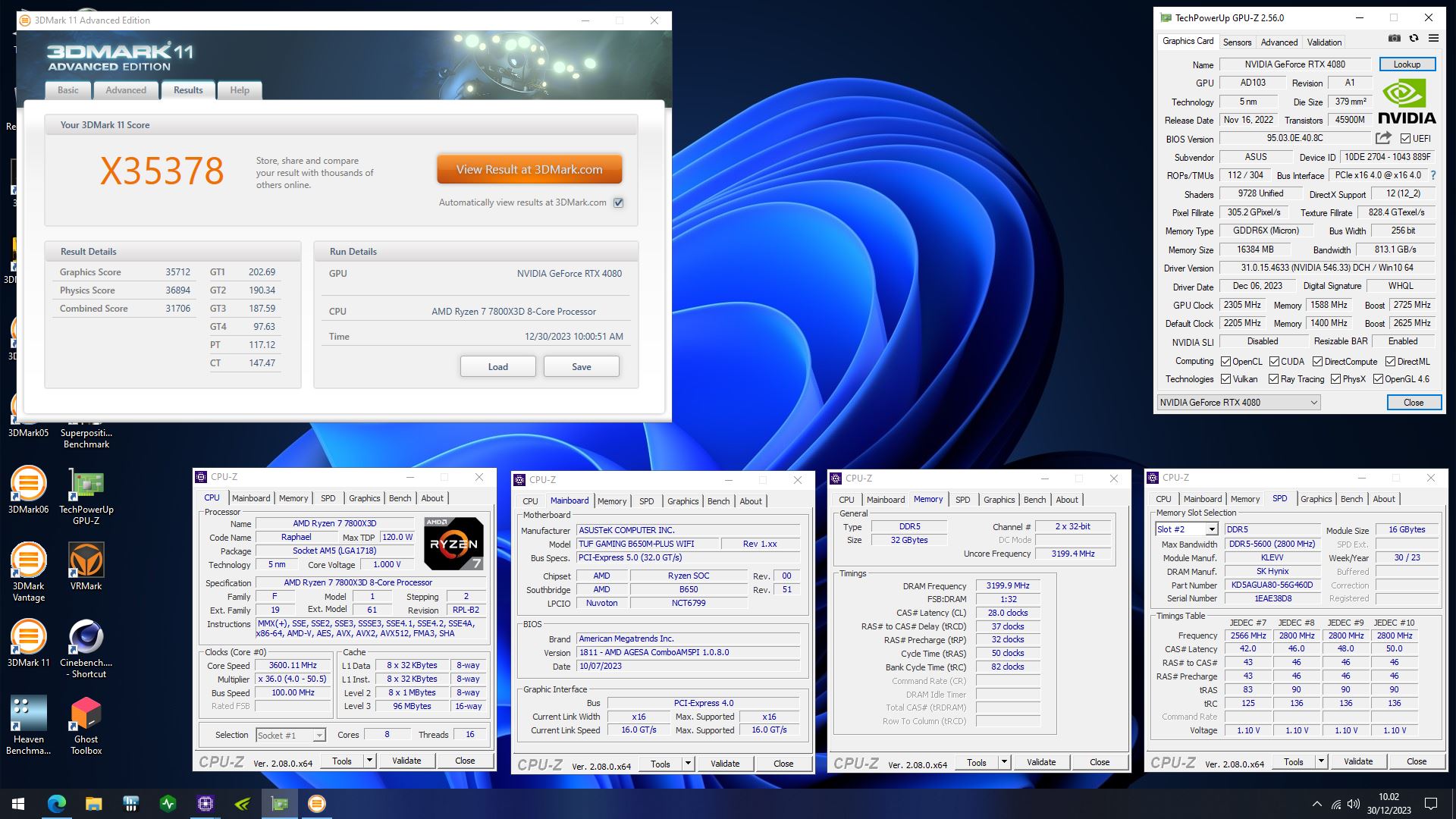The width and height of the screenshot is (1456, 819).
Task: Toggle the PhysX checkbox
Action: [x=1335, y=379]
